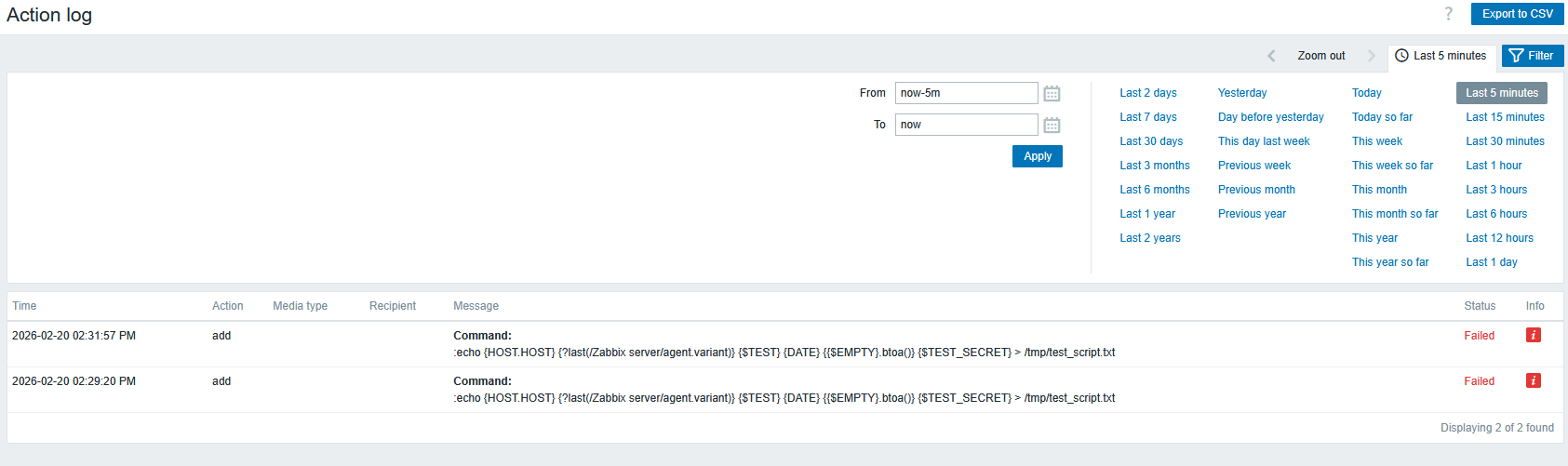Viewport: 1568px width, 466px height.
Task: Go to previous time period arrow
Action: point(1271,56)
